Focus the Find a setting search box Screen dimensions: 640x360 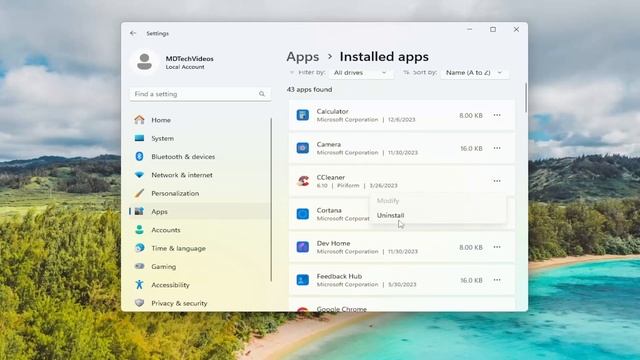(200, 94)
